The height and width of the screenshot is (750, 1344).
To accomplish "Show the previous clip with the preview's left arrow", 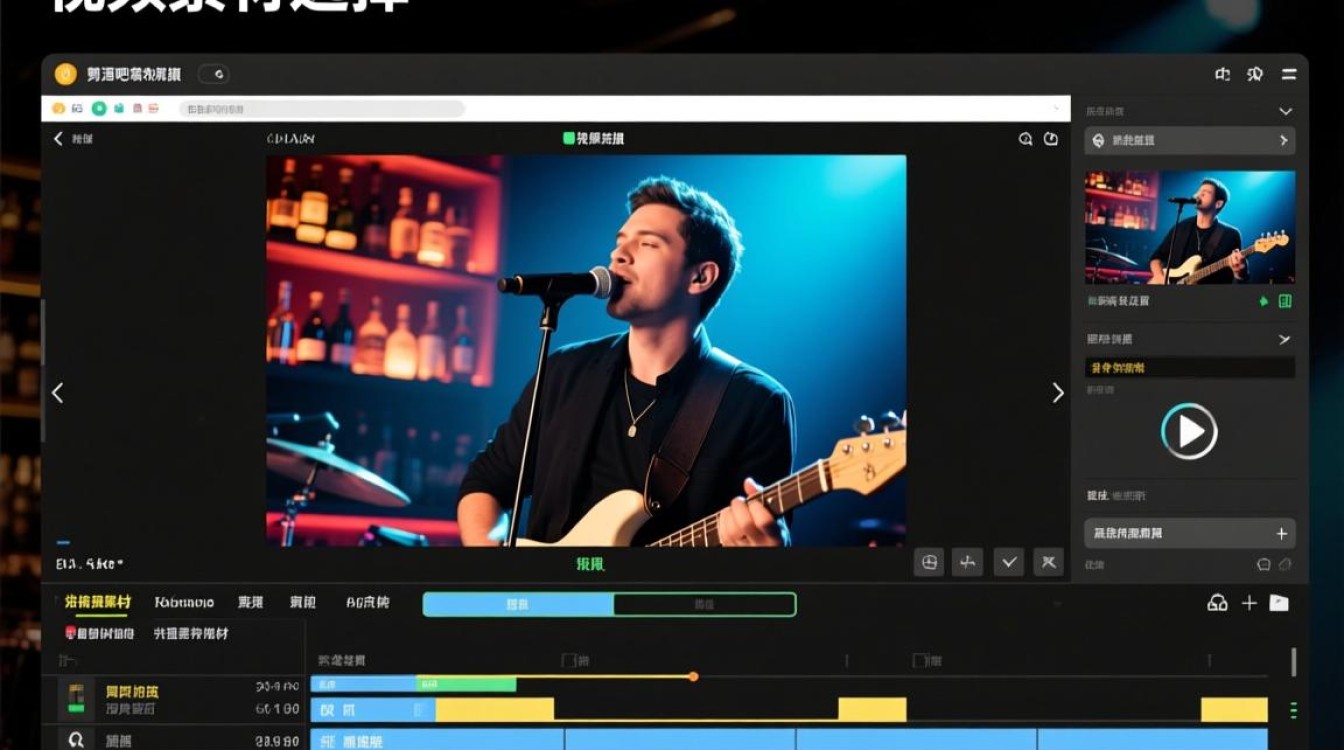I will [x=57, y=393].
